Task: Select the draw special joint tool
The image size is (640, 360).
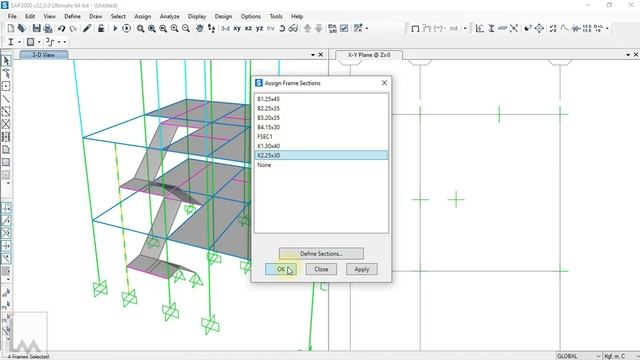Action: 6,87
